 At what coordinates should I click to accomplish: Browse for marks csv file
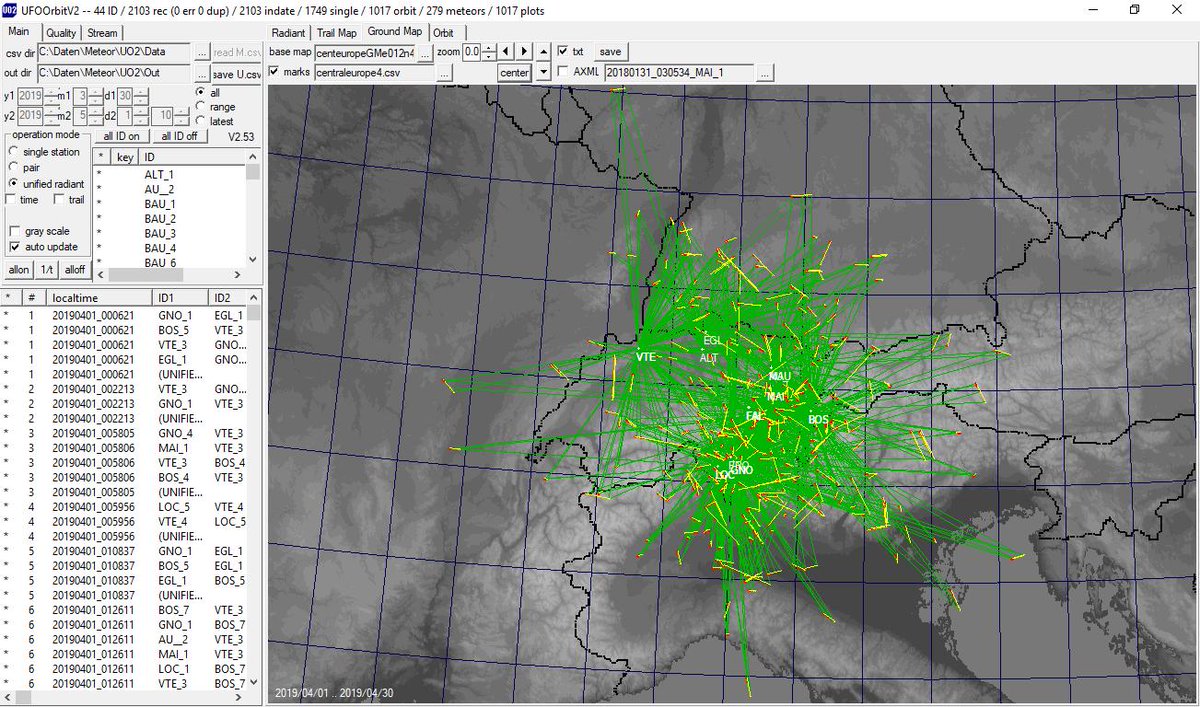(x=445, y=73)
